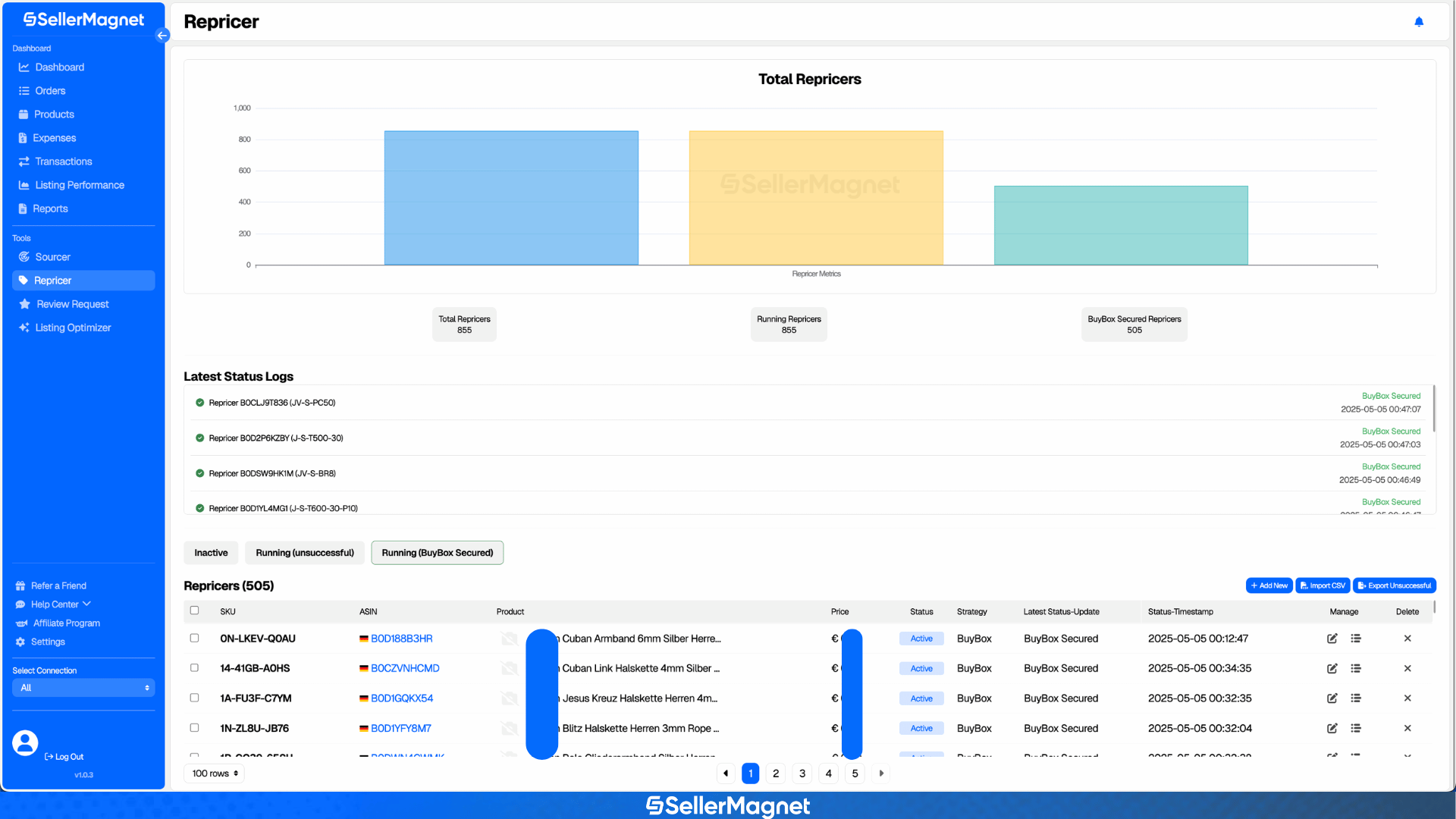Open Listing Performance

[x=79, y=185]
